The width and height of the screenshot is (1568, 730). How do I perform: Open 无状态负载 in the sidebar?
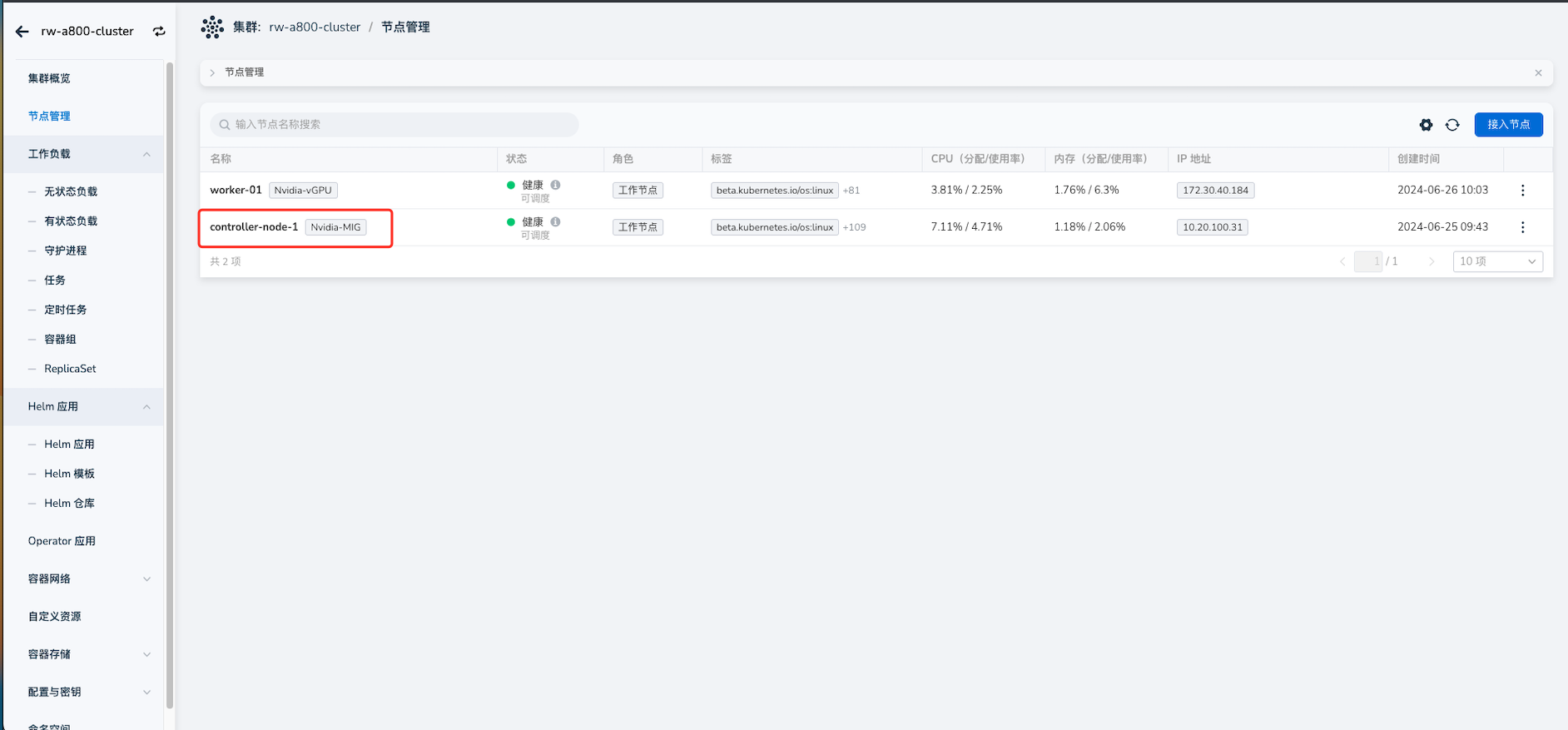tap(71, 191)
